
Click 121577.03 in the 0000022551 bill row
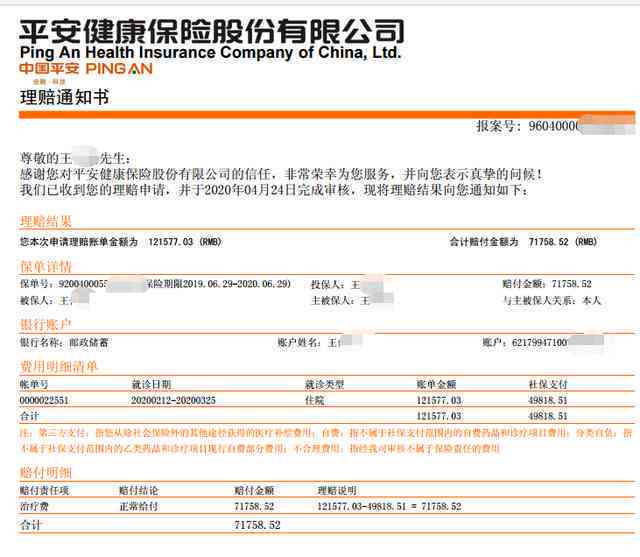tap(439, 400)
